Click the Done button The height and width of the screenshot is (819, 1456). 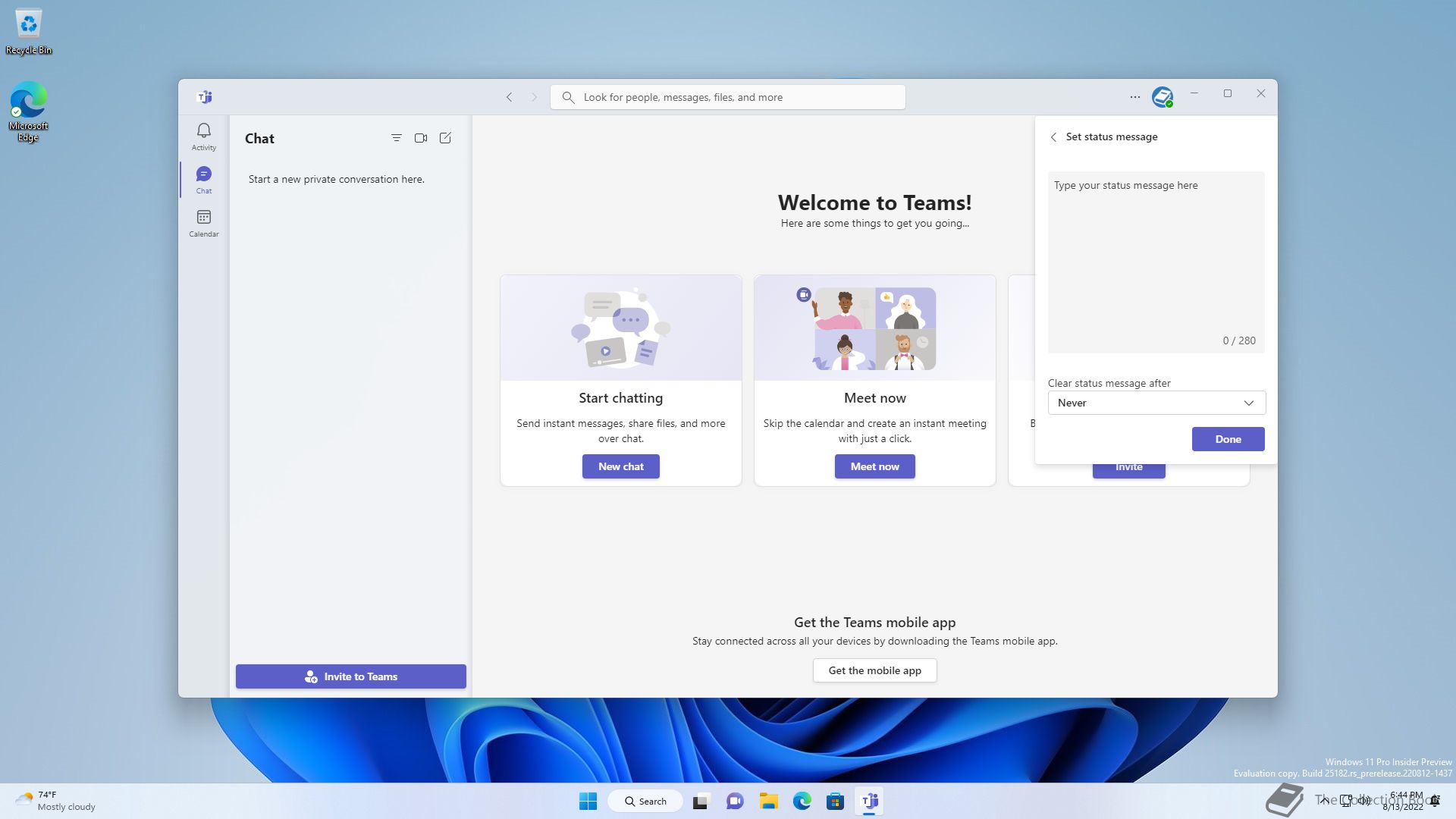1228,439
